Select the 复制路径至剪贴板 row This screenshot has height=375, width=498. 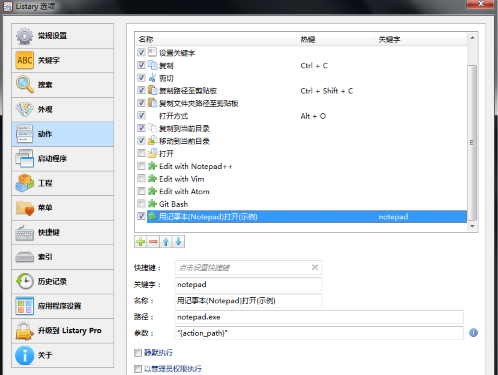point(307,90)
